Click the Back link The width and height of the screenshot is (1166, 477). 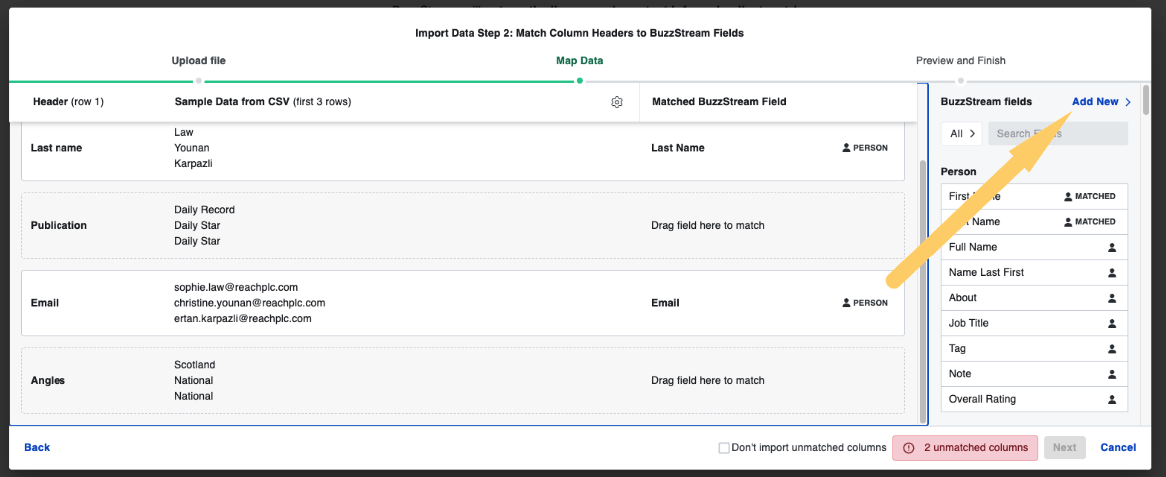click(37, 448)
